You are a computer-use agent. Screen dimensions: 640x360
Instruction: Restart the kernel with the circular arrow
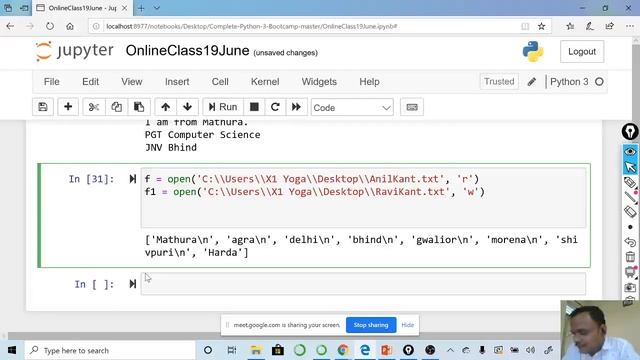275,107
